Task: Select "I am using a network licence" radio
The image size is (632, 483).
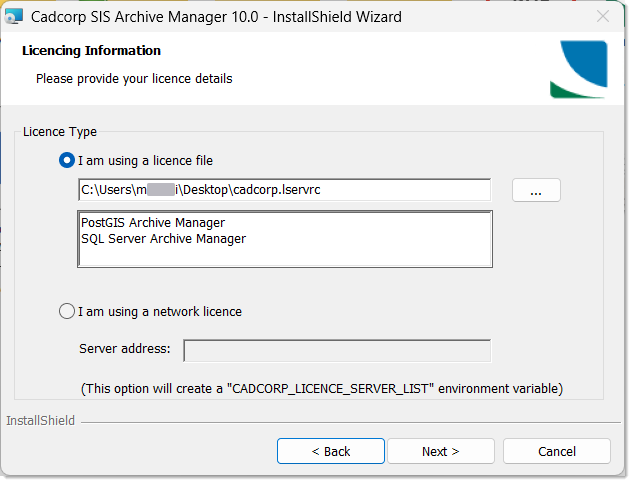Action: (x=68, y=311)
